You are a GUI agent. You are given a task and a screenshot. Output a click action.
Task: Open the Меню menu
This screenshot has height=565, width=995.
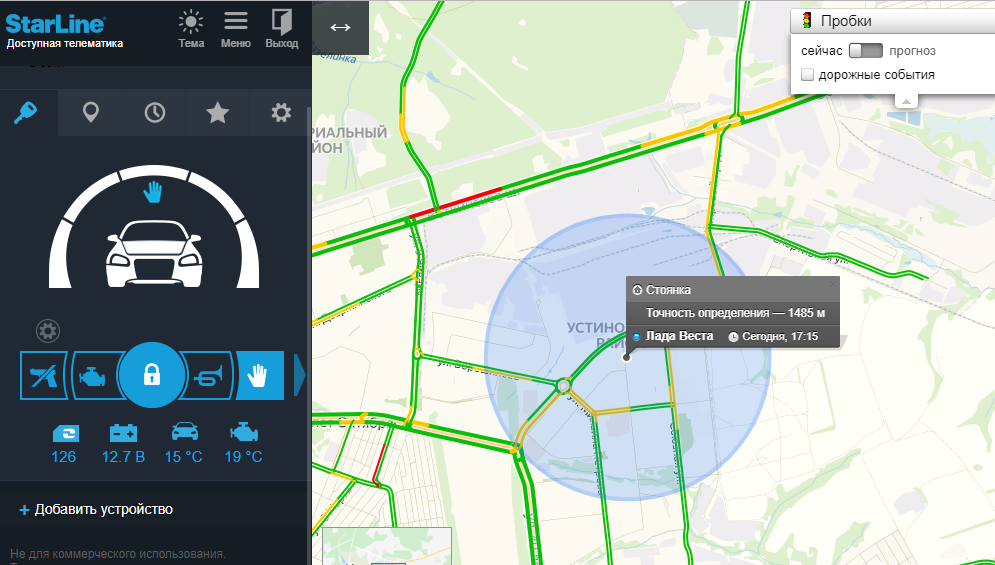[235, 29]
